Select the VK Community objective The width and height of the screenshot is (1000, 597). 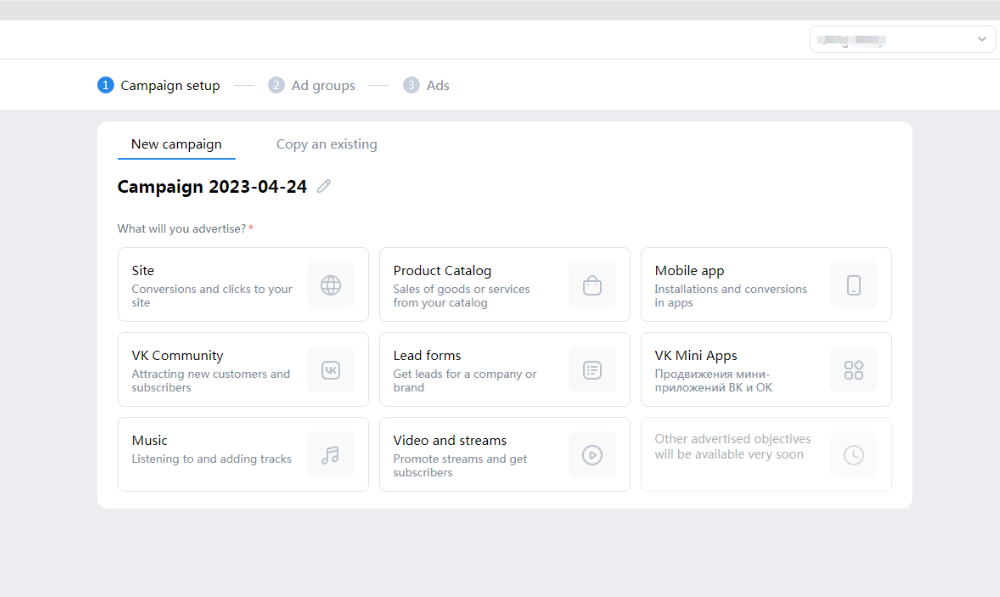pos(243,369)
